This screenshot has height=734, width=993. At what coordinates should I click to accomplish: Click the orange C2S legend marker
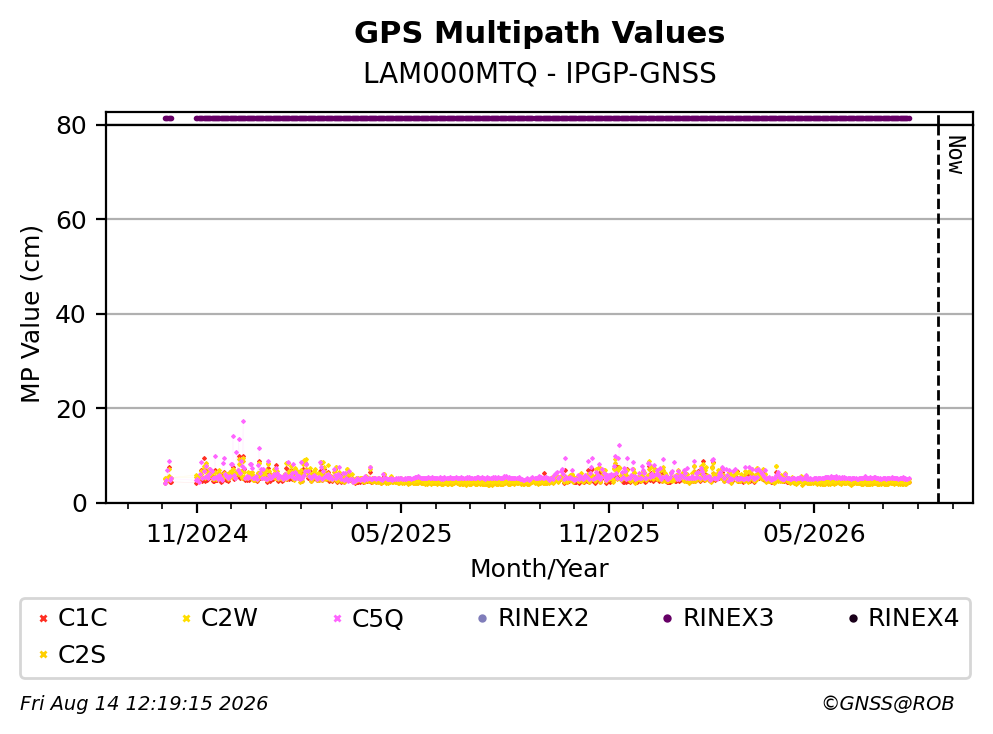[x=43, y=655]
